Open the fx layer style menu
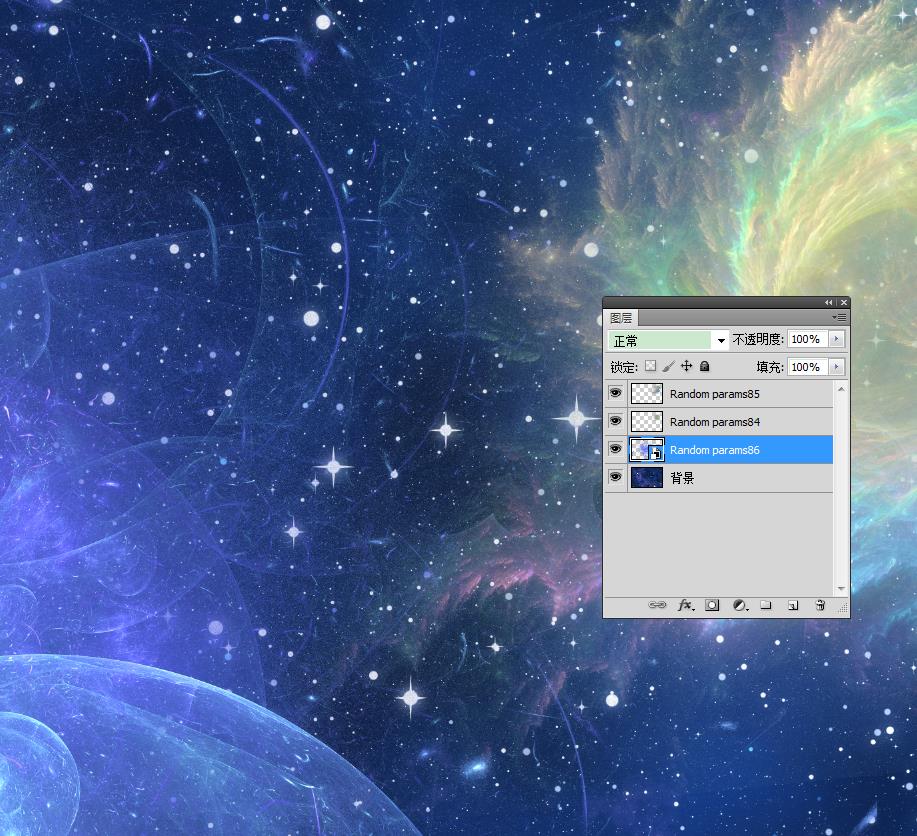The height and width of the screenshot is (836, 917). pyautogui.click(x=686, y=605)
